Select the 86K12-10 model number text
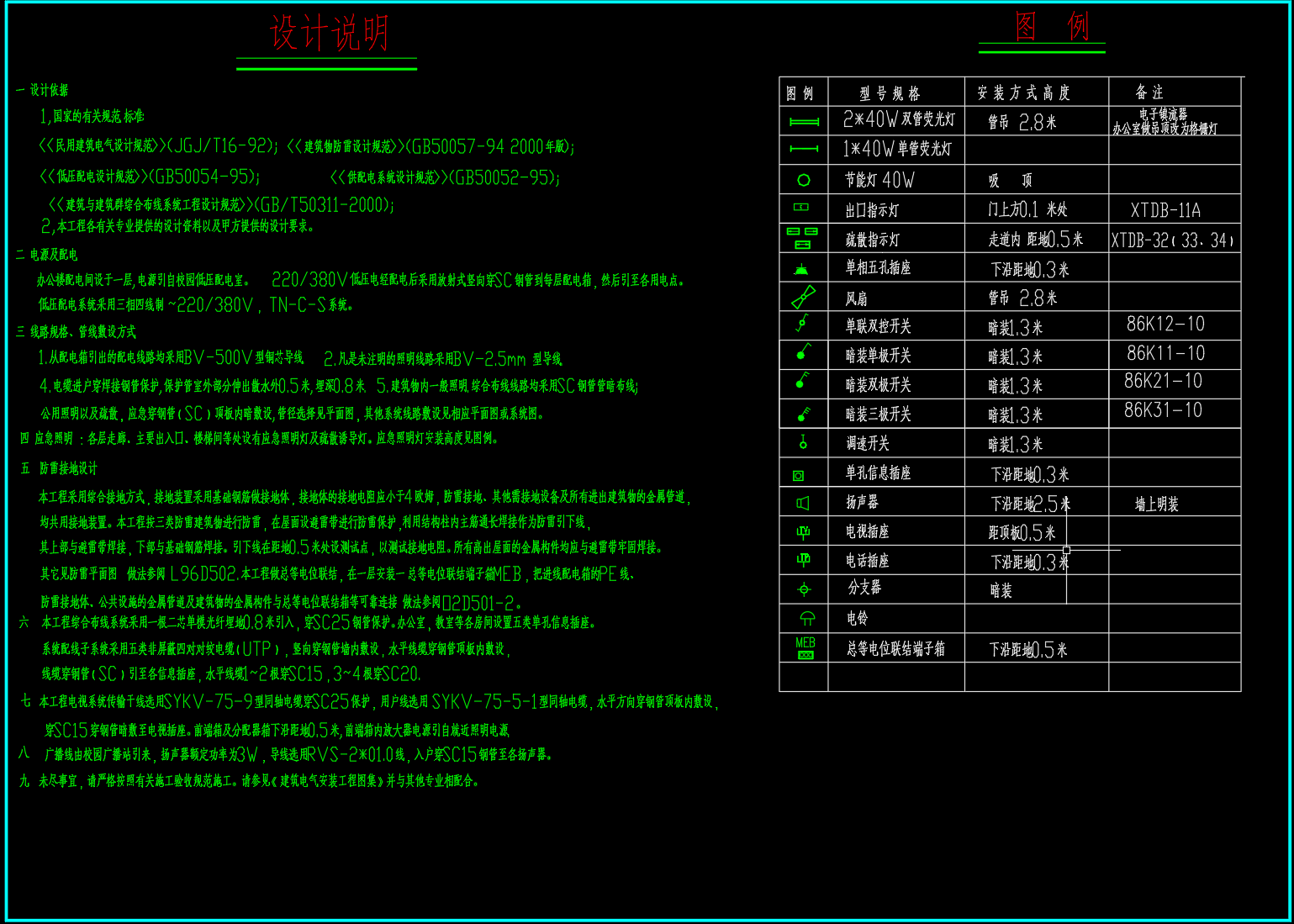The width and height of the screenshot is (1294, 924). click(1165, 324)
